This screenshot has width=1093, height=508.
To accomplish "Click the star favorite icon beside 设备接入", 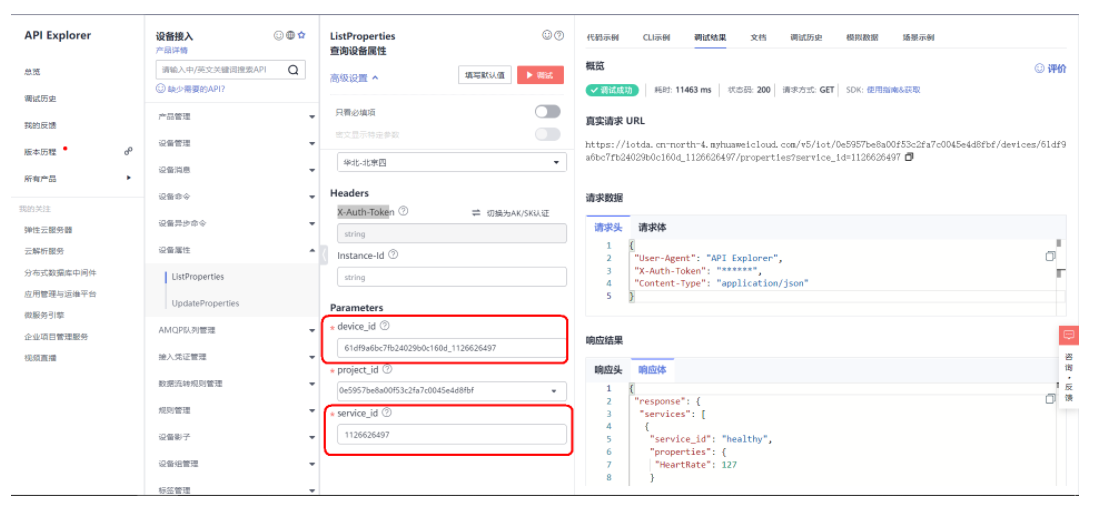I will tap(302, 36).
